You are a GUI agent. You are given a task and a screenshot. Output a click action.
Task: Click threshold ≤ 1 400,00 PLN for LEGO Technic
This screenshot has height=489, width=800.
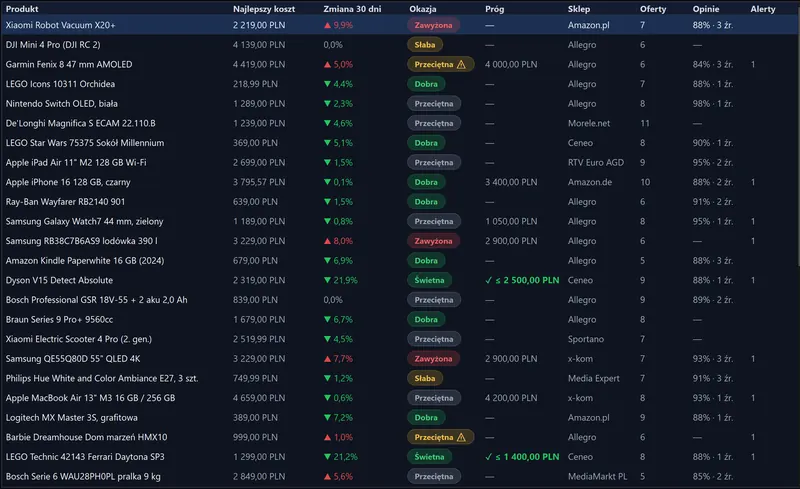(527, 457)
